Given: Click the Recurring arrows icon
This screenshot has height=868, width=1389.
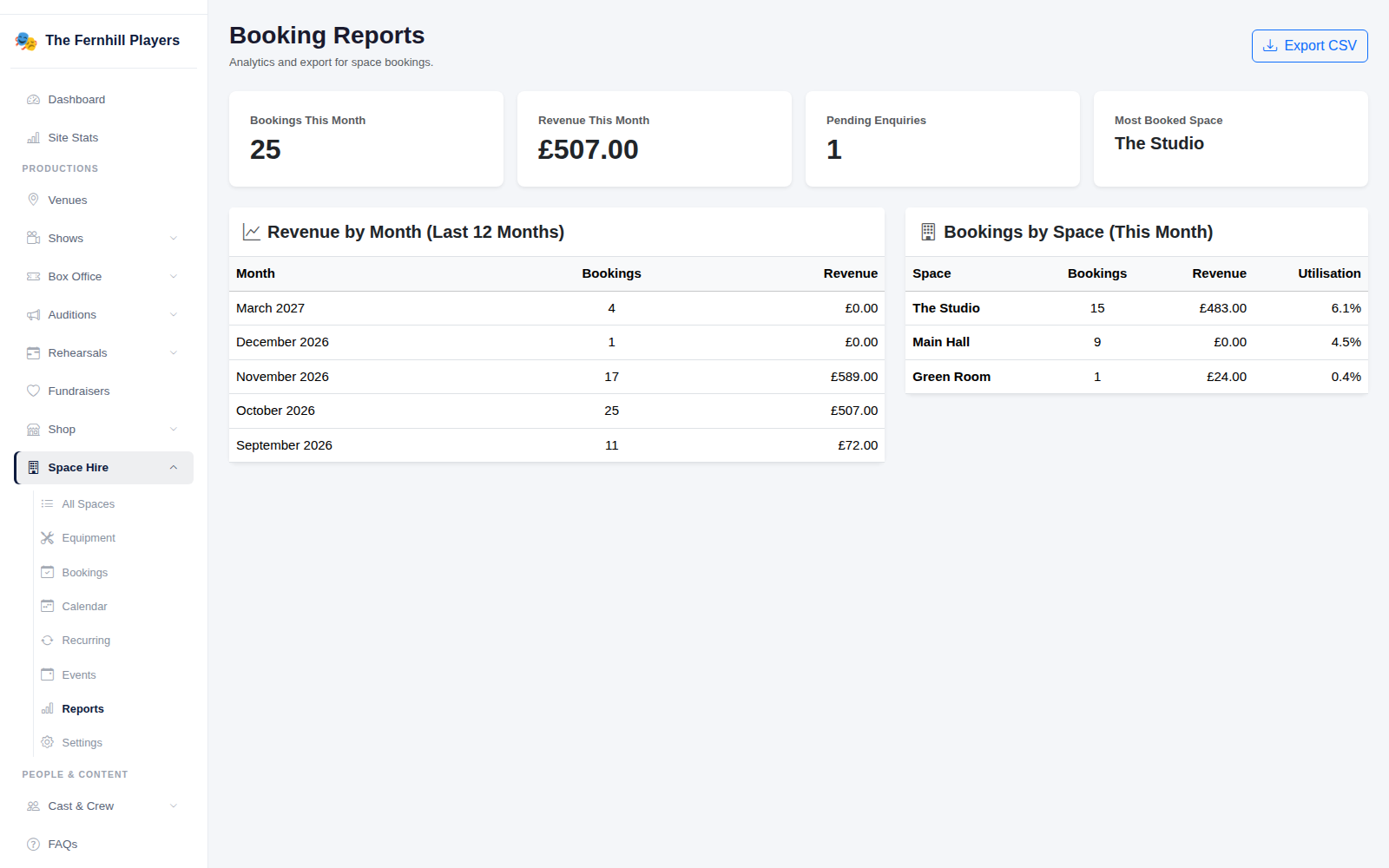Looking at the screenshot, I should [47, 641].
